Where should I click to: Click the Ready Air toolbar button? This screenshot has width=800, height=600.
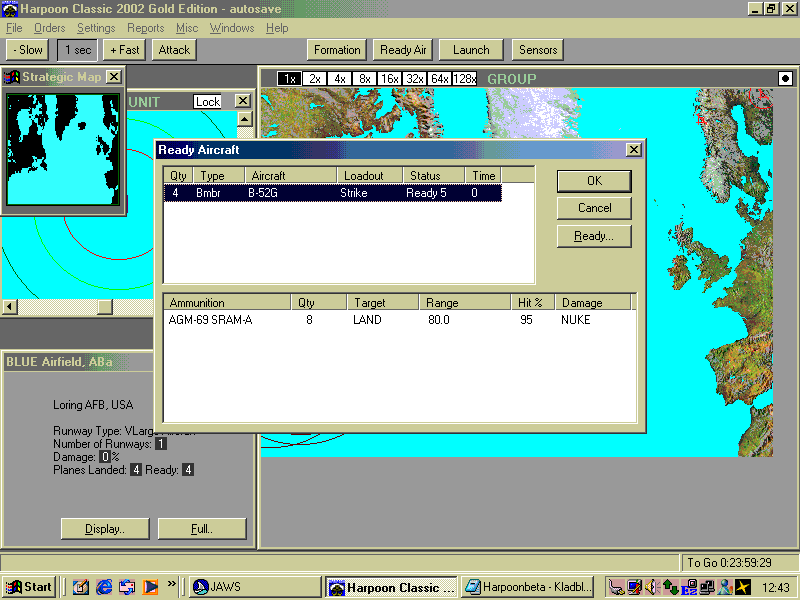[x=403, y=50]
